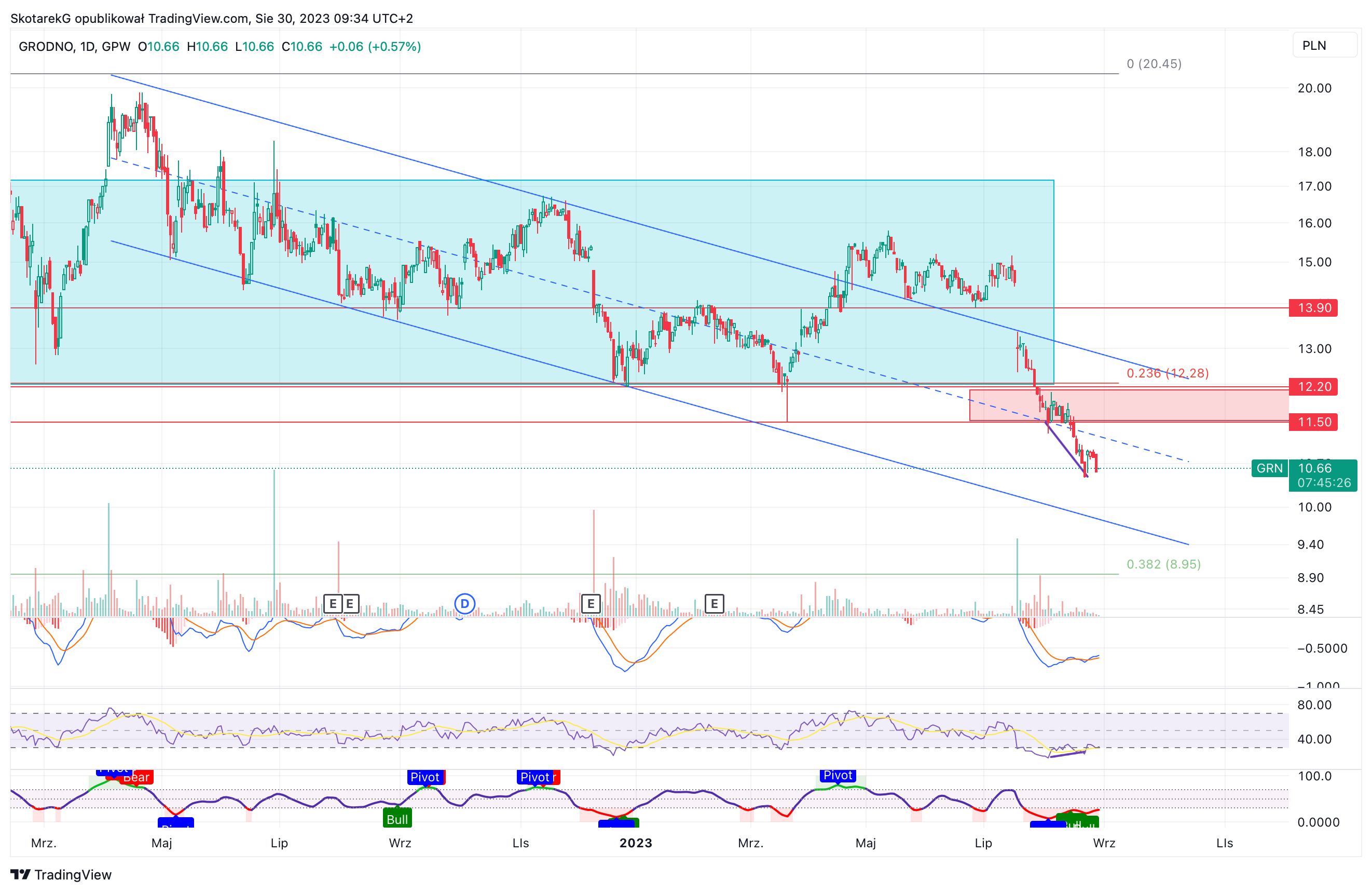
Task: Click the 9.40 price axis label
Action: (x=1310, y=544)
